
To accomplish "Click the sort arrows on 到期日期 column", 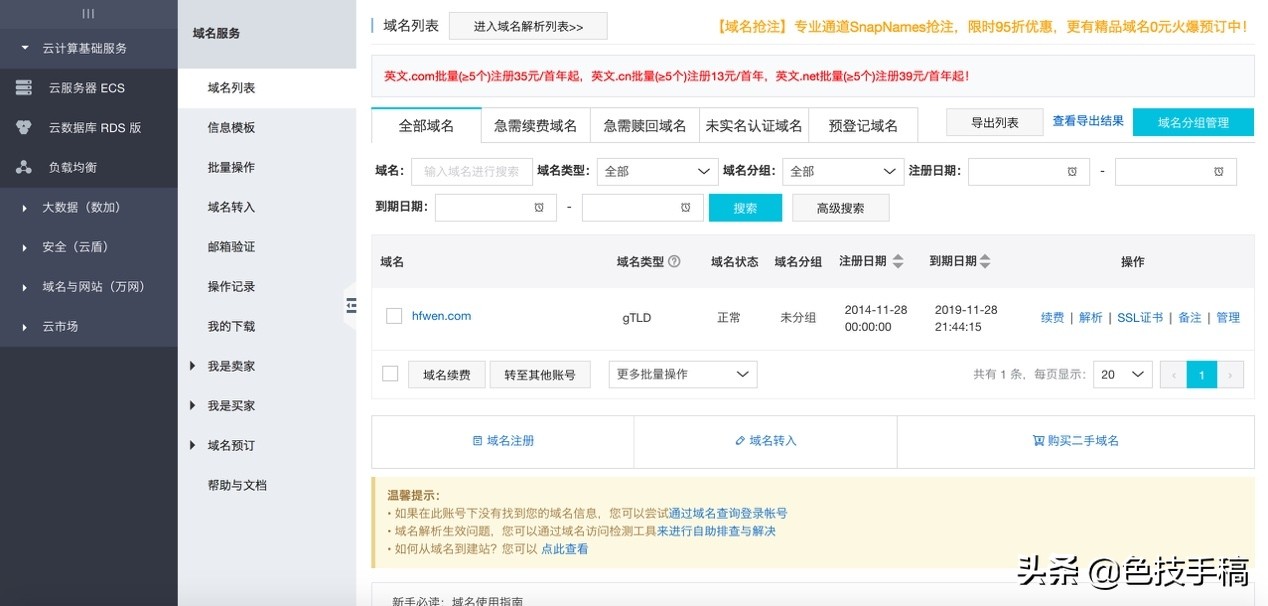I will tap(986, 261).
